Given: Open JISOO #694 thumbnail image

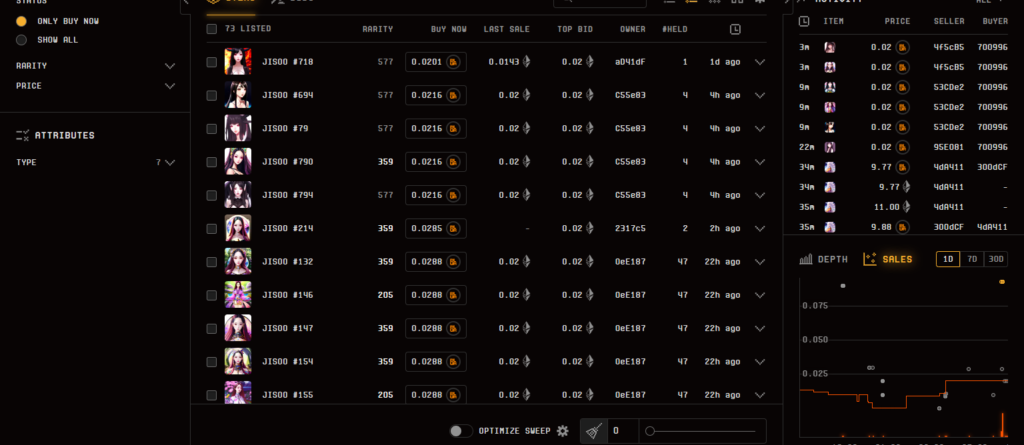Looking at the screenshot, I should click(238, 95).
